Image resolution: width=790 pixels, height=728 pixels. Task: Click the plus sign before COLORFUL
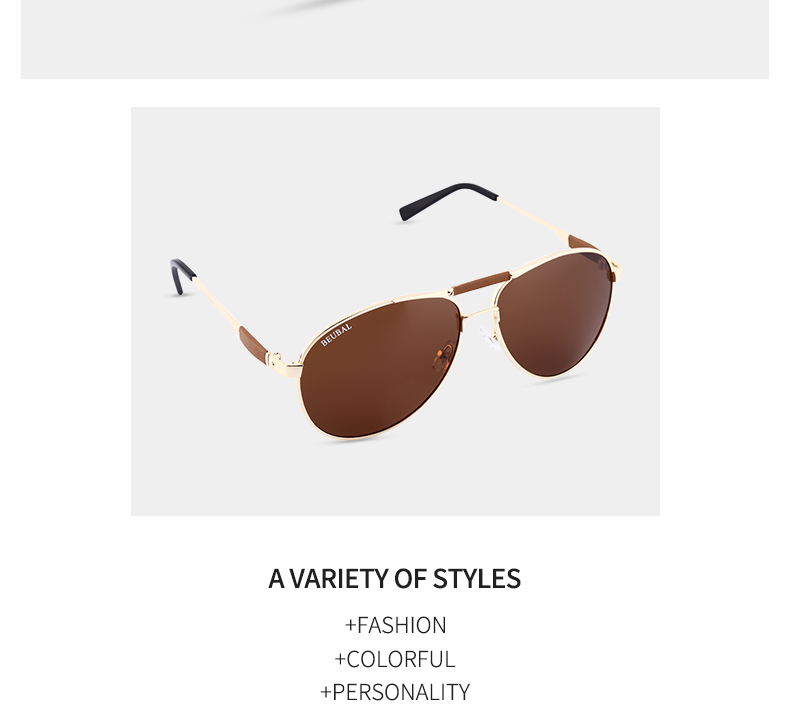tap(341, 659)
